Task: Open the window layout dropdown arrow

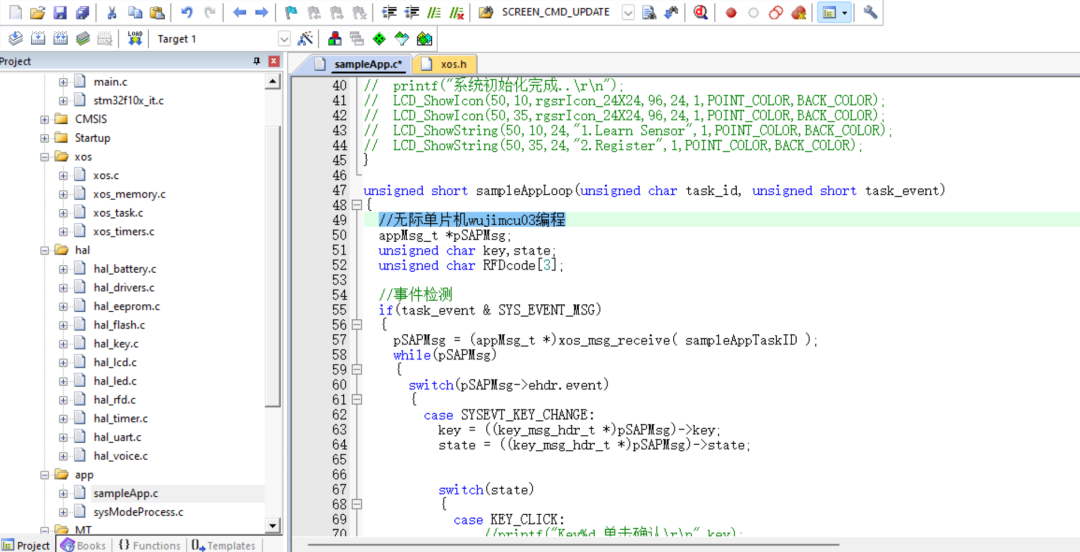Action: [x=844, y=12]
